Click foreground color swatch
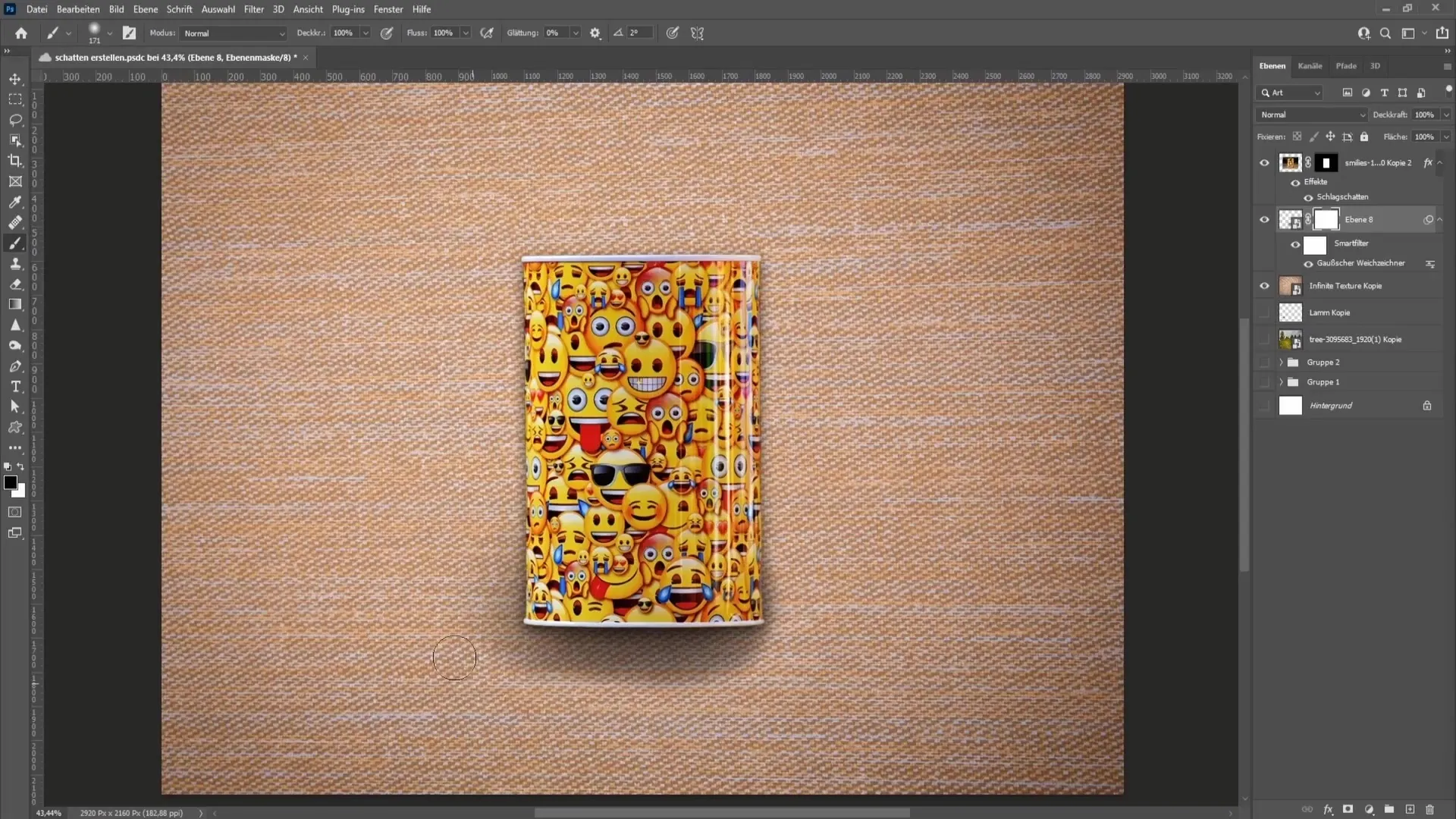 10,482
